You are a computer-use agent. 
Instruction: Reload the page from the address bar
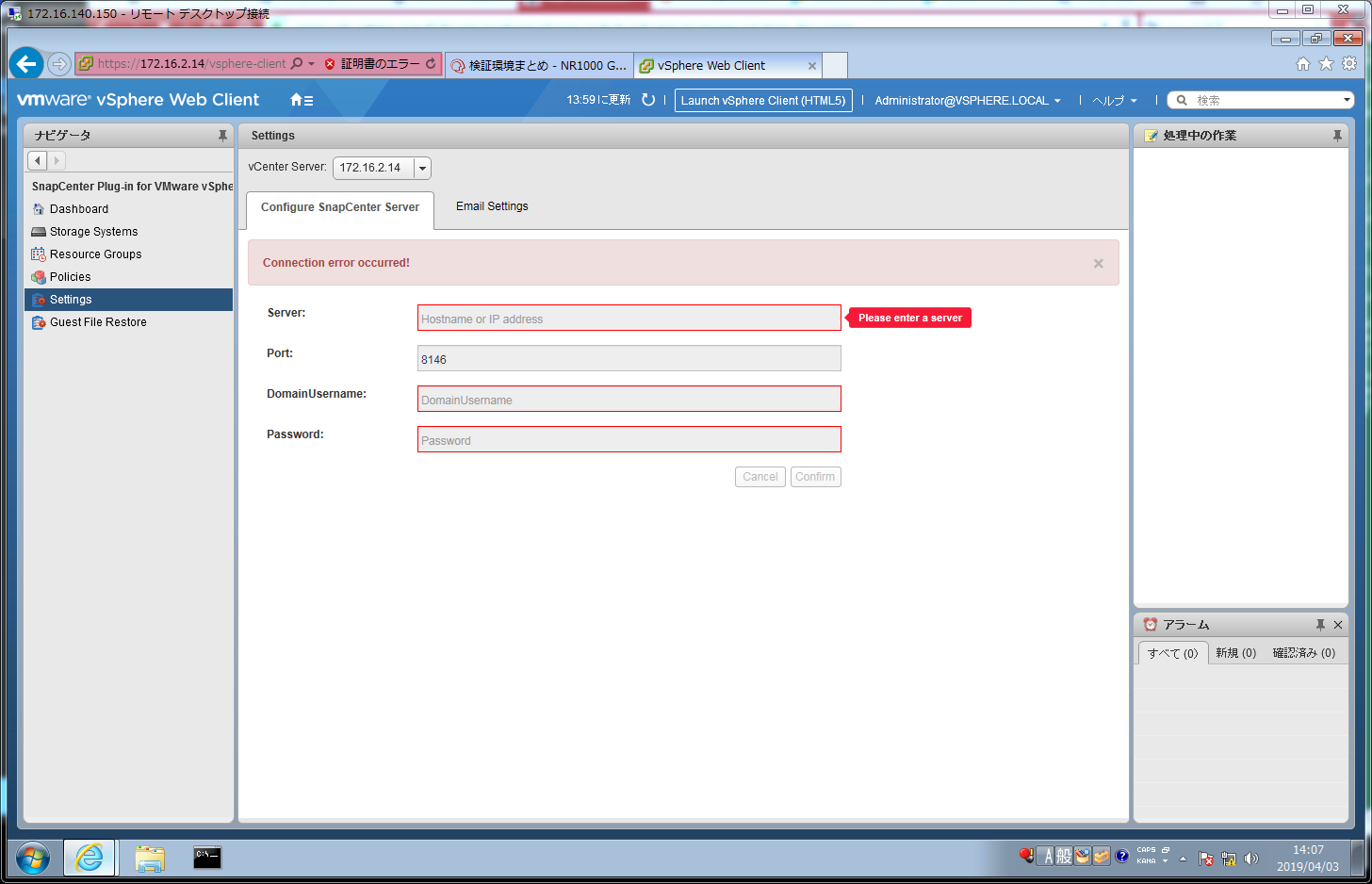[431, 64]
